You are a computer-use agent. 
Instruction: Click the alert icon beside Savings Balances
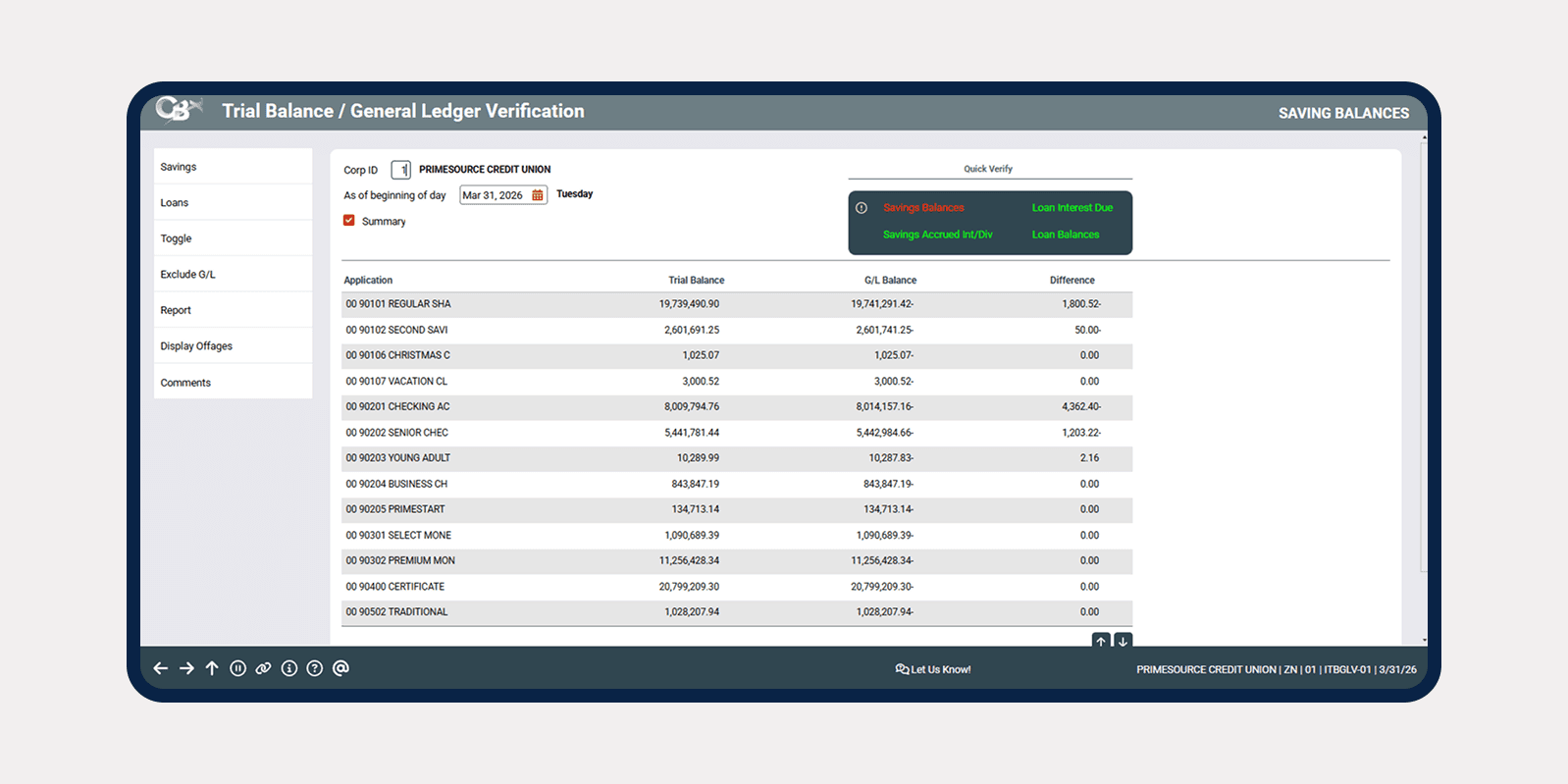[x=861, y=208]
